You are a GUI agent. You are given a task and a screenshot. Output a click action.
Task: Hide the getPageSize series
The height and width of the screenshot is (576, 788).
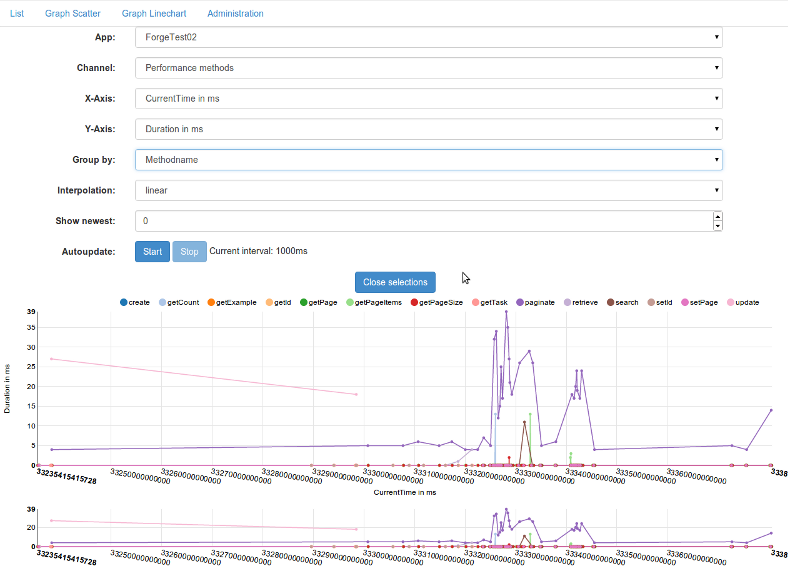[x=437, y=303]
